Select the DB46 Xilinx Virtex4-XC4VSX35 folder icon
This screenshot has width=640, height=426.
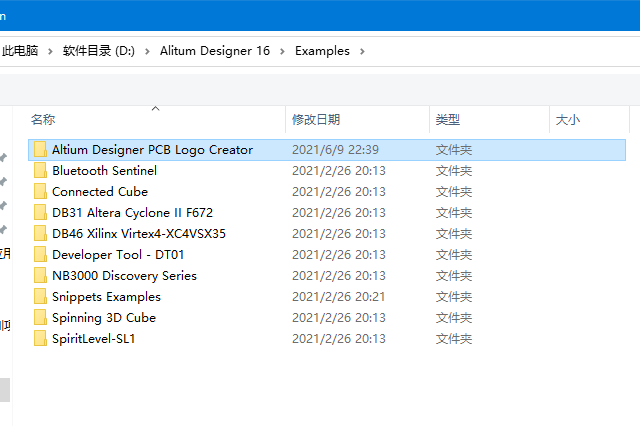[40, 234]
